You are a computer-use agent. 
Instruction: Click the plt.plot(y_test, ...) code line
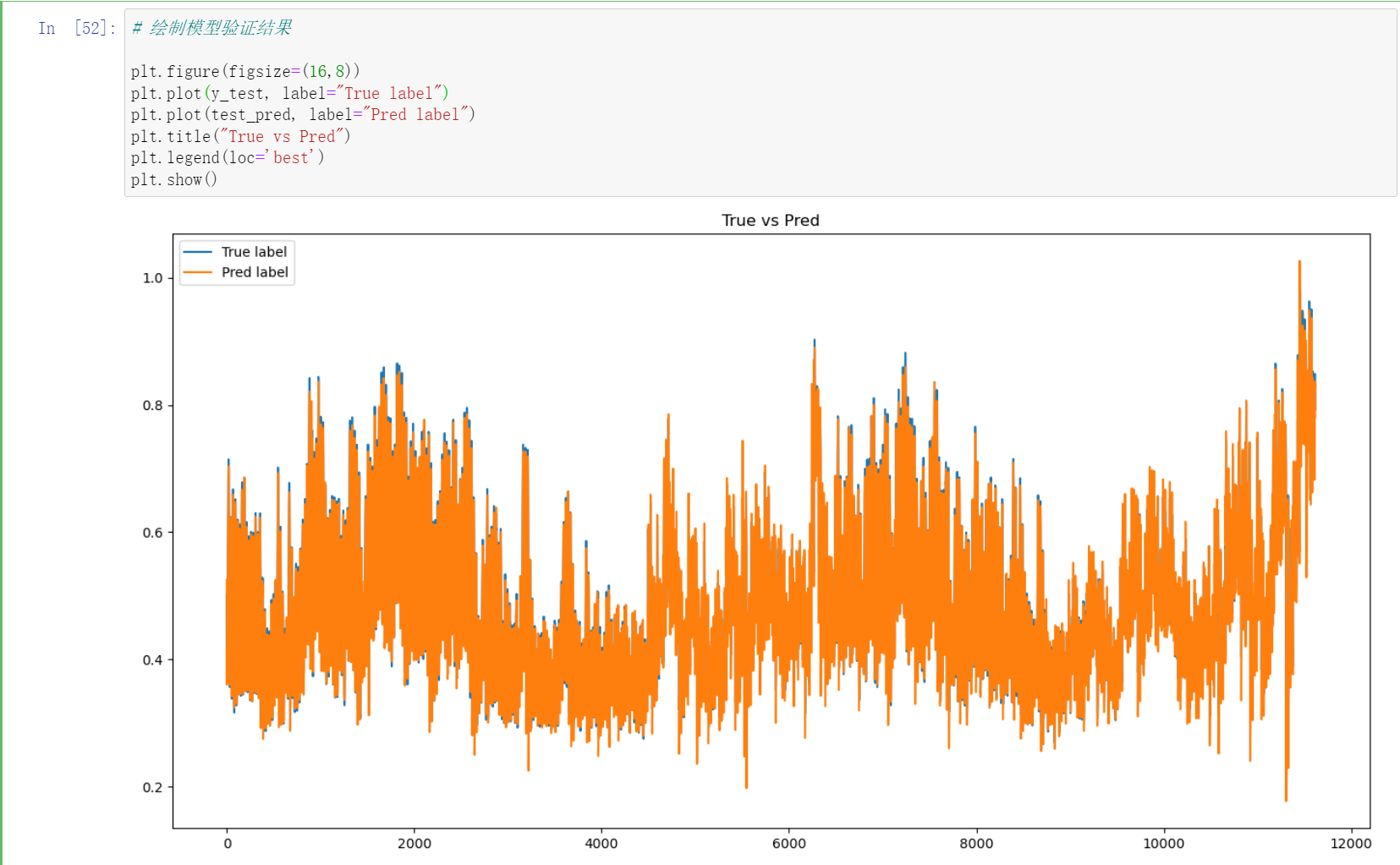pyautogui.click(x=289, y=93)
